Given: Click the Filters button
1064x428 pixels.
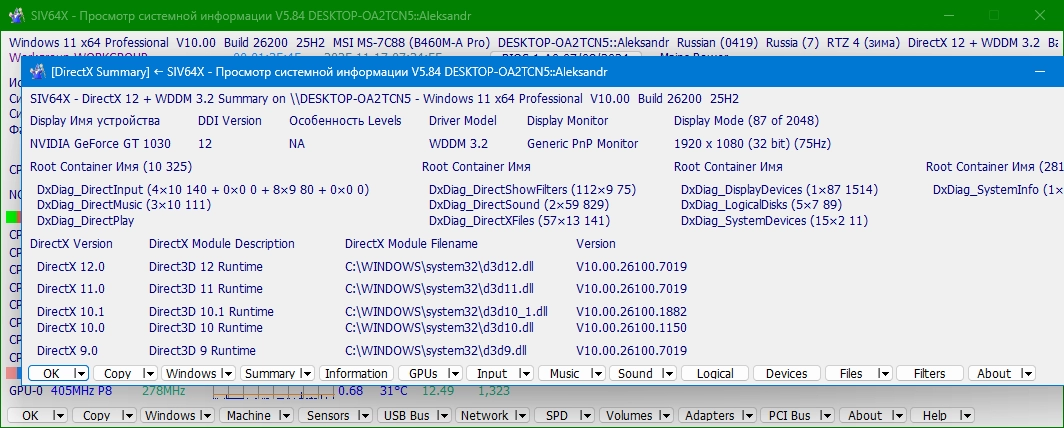Looking at the screenshot, I should pyautogui.click(x=929, y=373).
